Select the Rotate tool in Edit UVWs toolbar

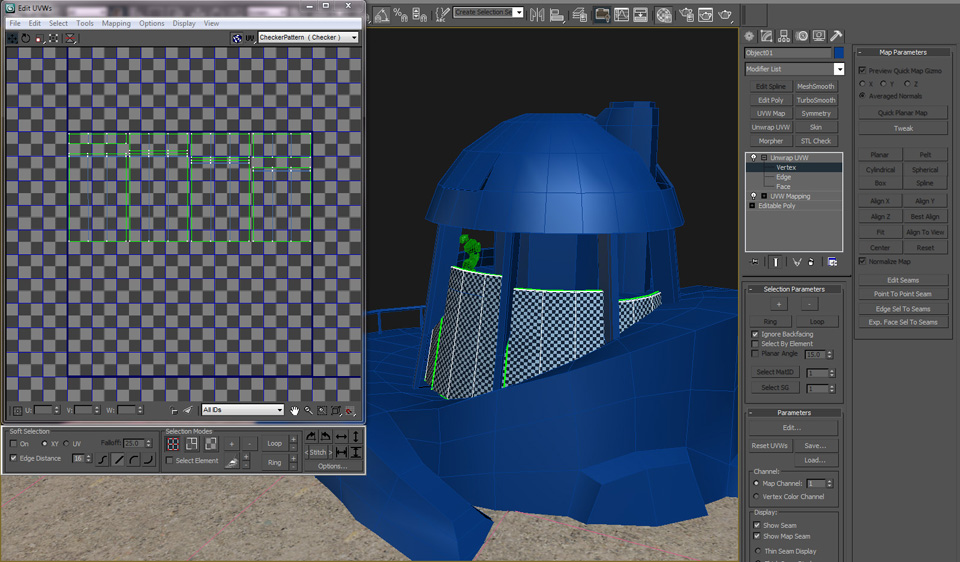[26, 38]
